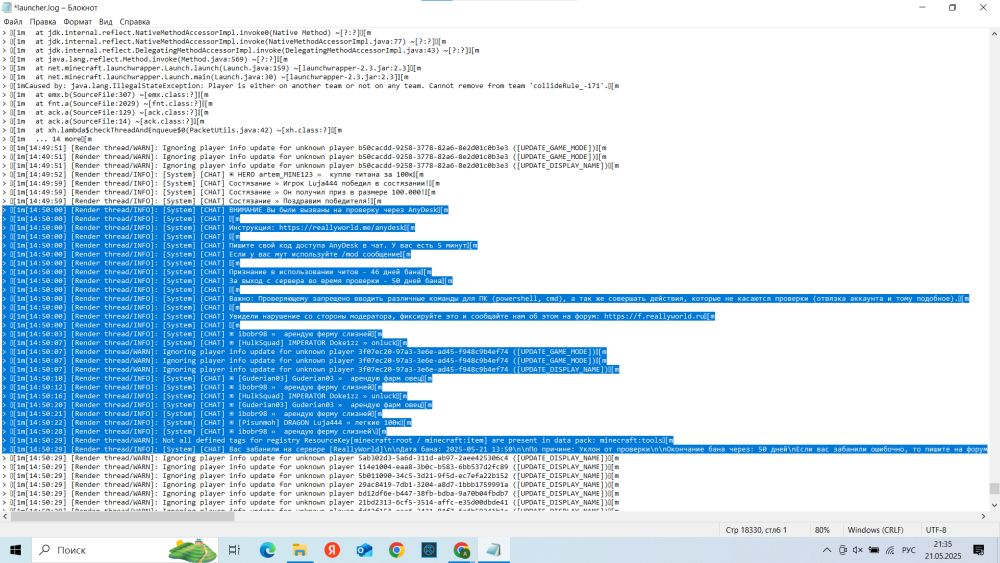The image size is (1000, 563).
Task: Focus the Поиск taskbar search box
Action: click(x=124, y=550)
